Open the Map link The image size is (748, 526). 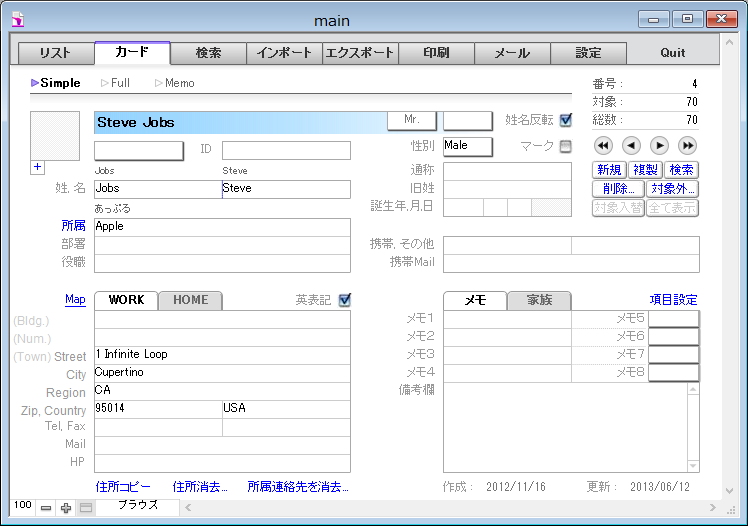[x=75, y=299]
